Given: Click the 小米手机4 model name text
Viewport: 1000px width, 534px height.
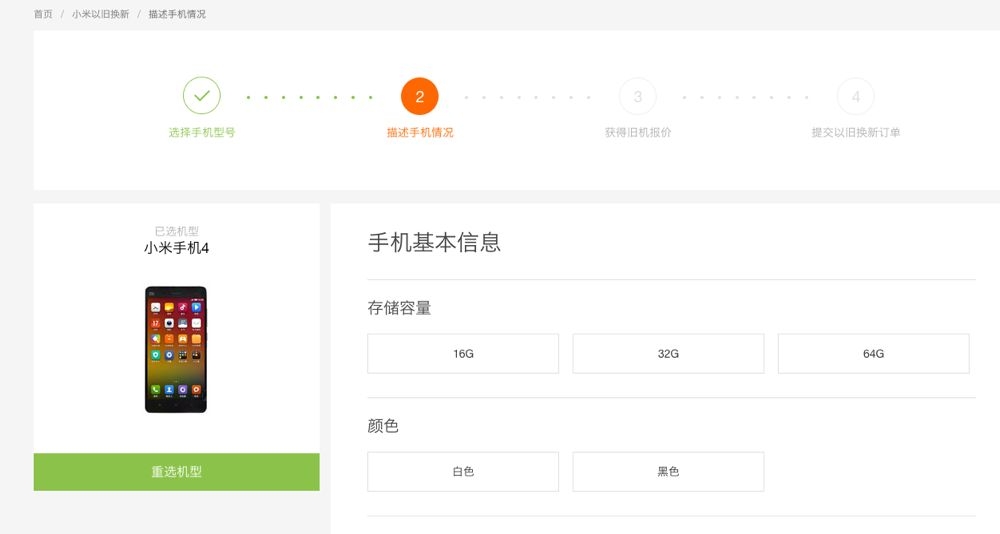Looking at the screenshot, I should point(176,248).
